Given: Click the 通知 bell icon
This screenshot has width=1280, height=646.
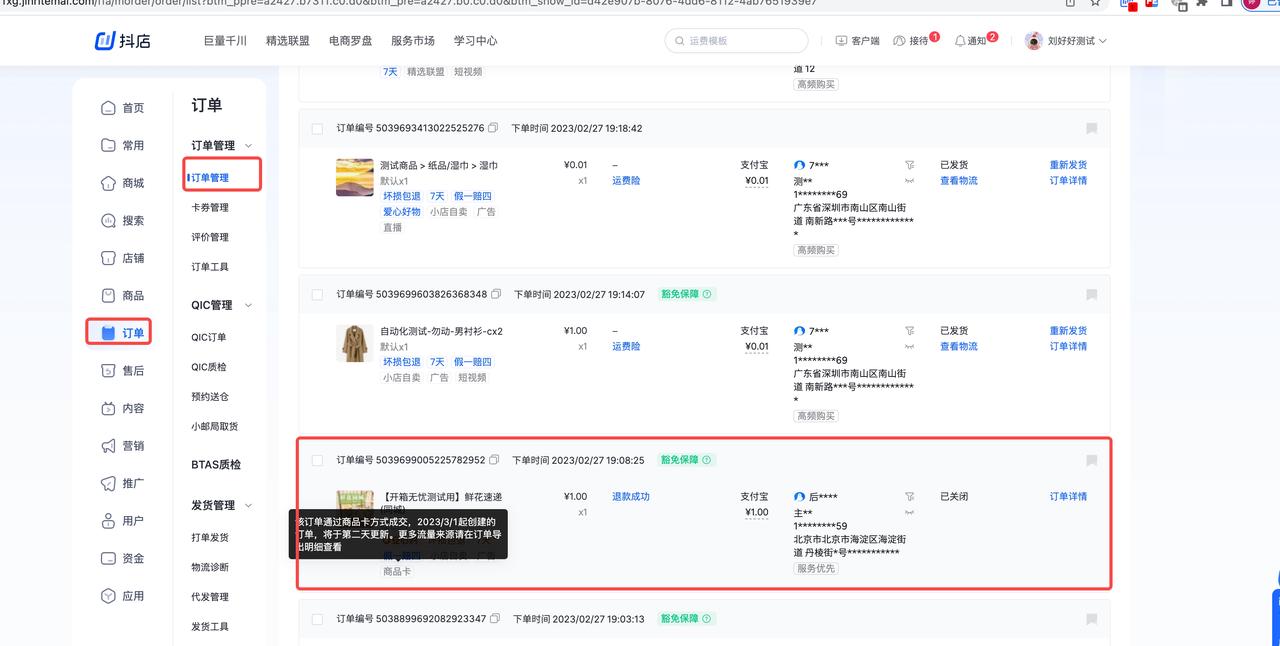Looking at the screenshot, I should tap(960, 41).
